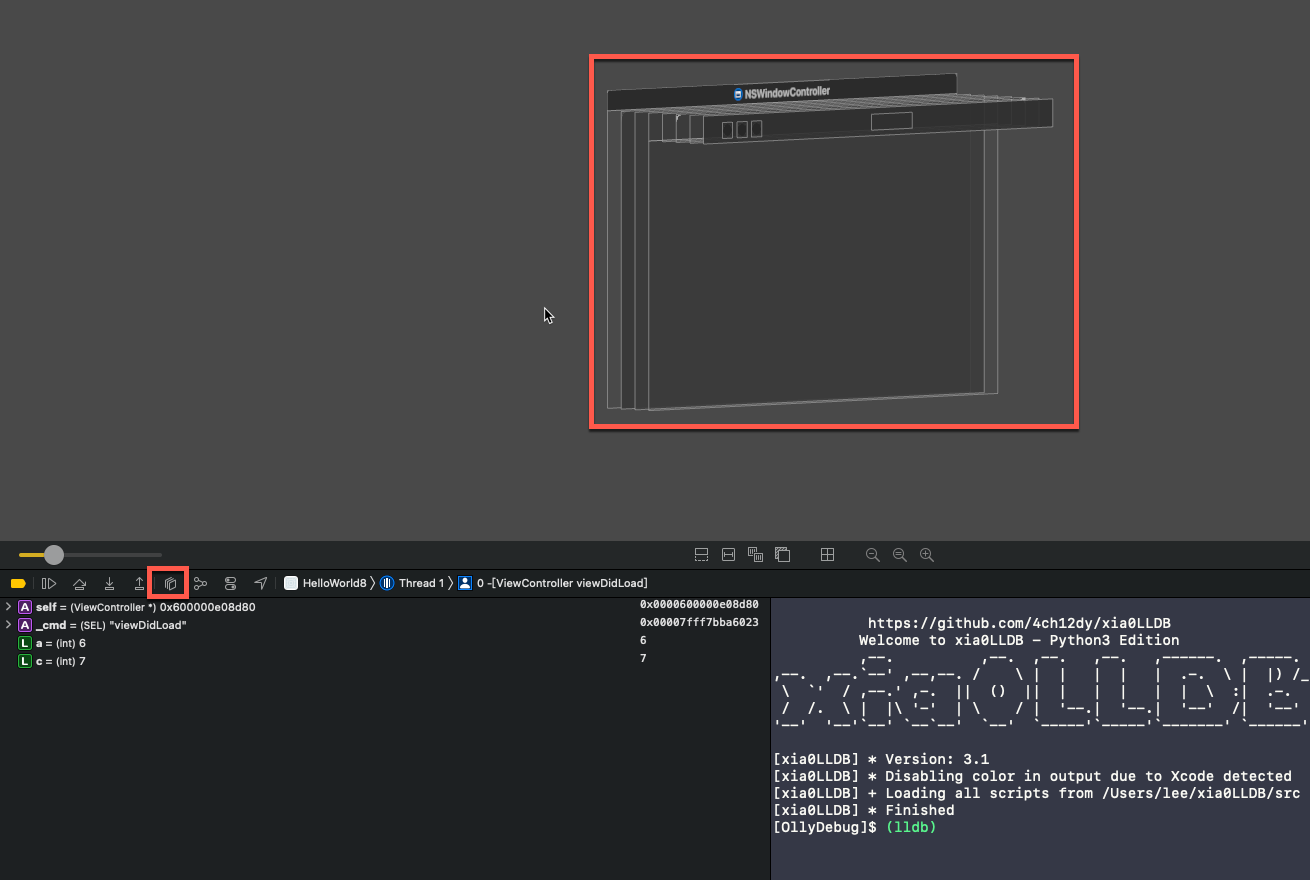The height and width of the screenshot is (880, 1310).
Task: Adjust the view hierarchy spacing slider knob
Action: click(x=54, y=555)
